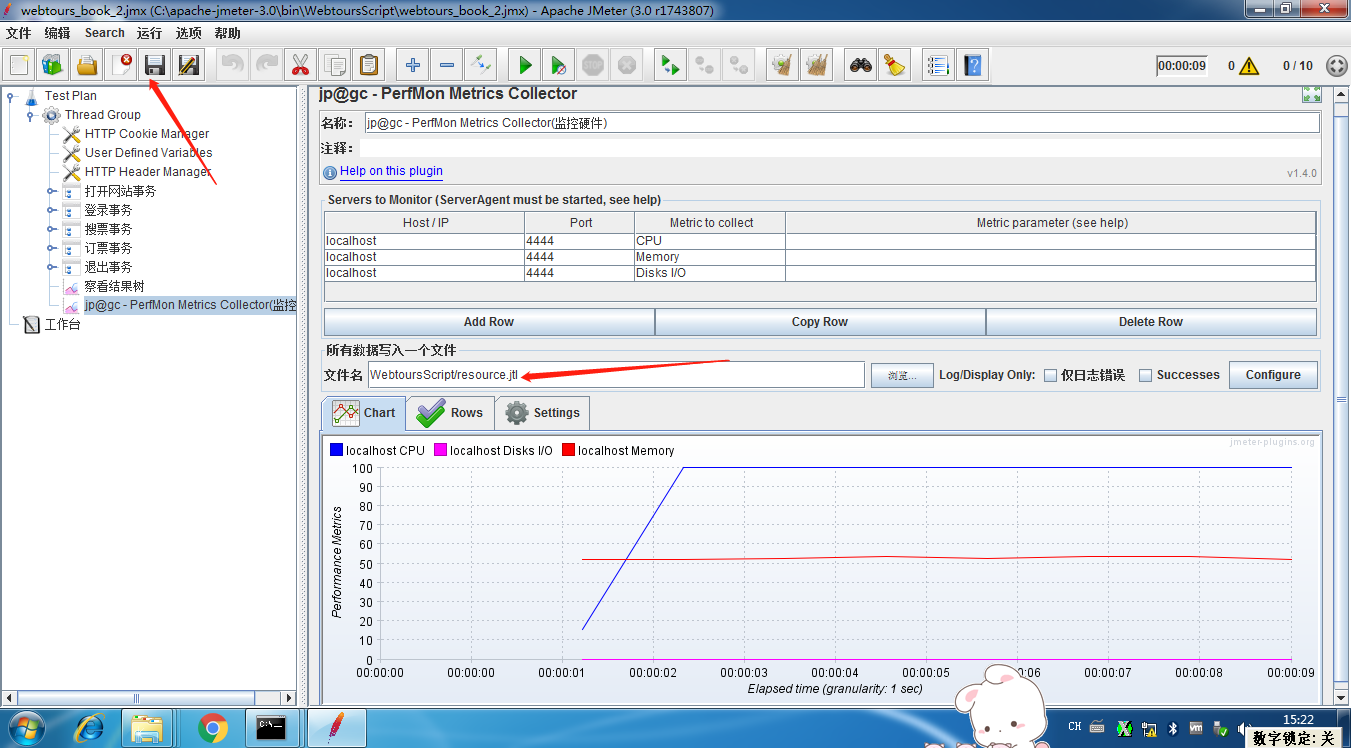Expand the 打开网站事务 node
1351x748 pixels.
(51, 191)
